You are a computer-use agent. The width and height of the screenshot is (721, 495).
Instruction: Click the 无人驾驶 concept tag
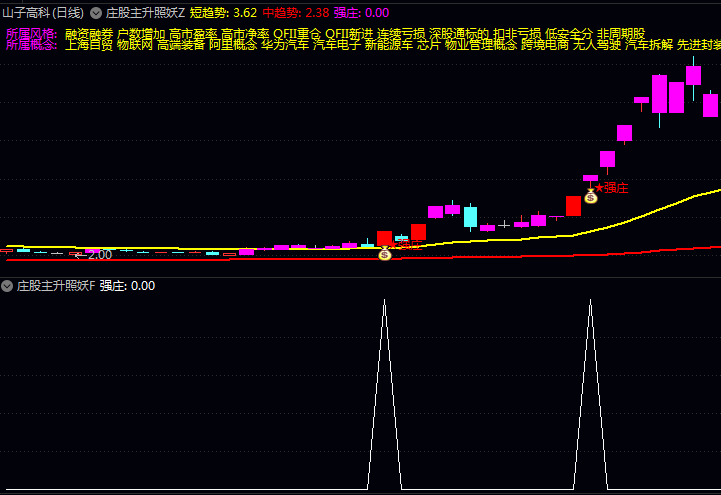[597, 45]
